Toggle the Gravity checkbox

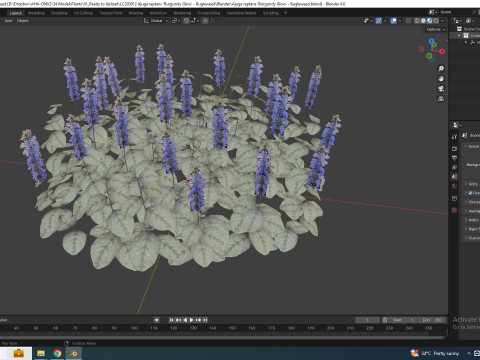click(x=470, y=193)
